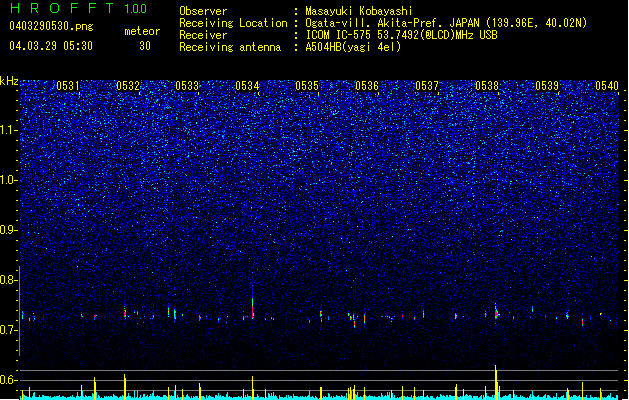
Task: Click the 0534 time marker
Action: click(x=247, y=86)
